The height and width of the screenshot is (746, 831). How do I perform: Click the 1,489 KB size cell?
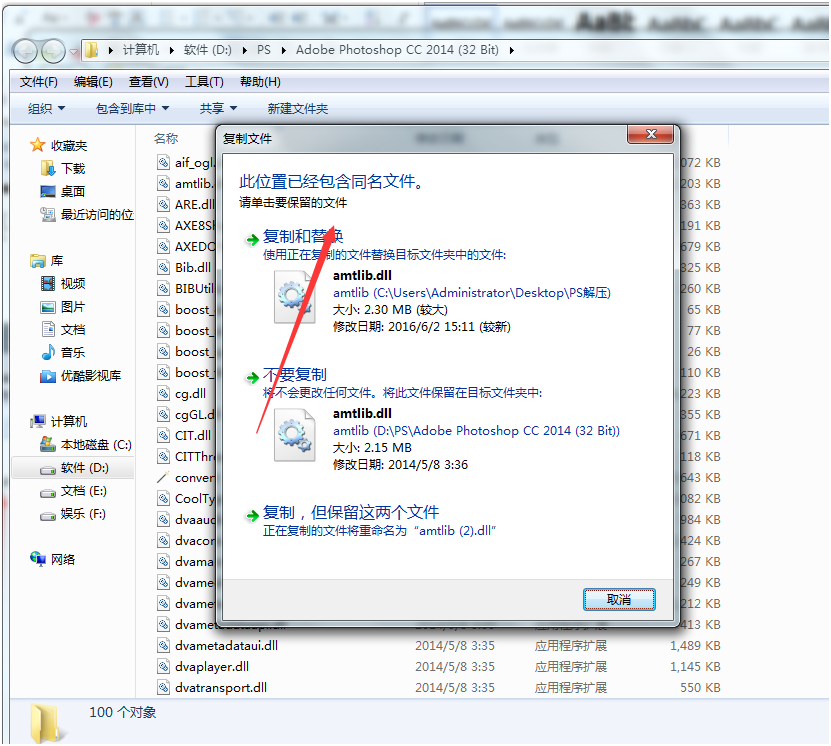pyautogui.click(x=695, y=645)
